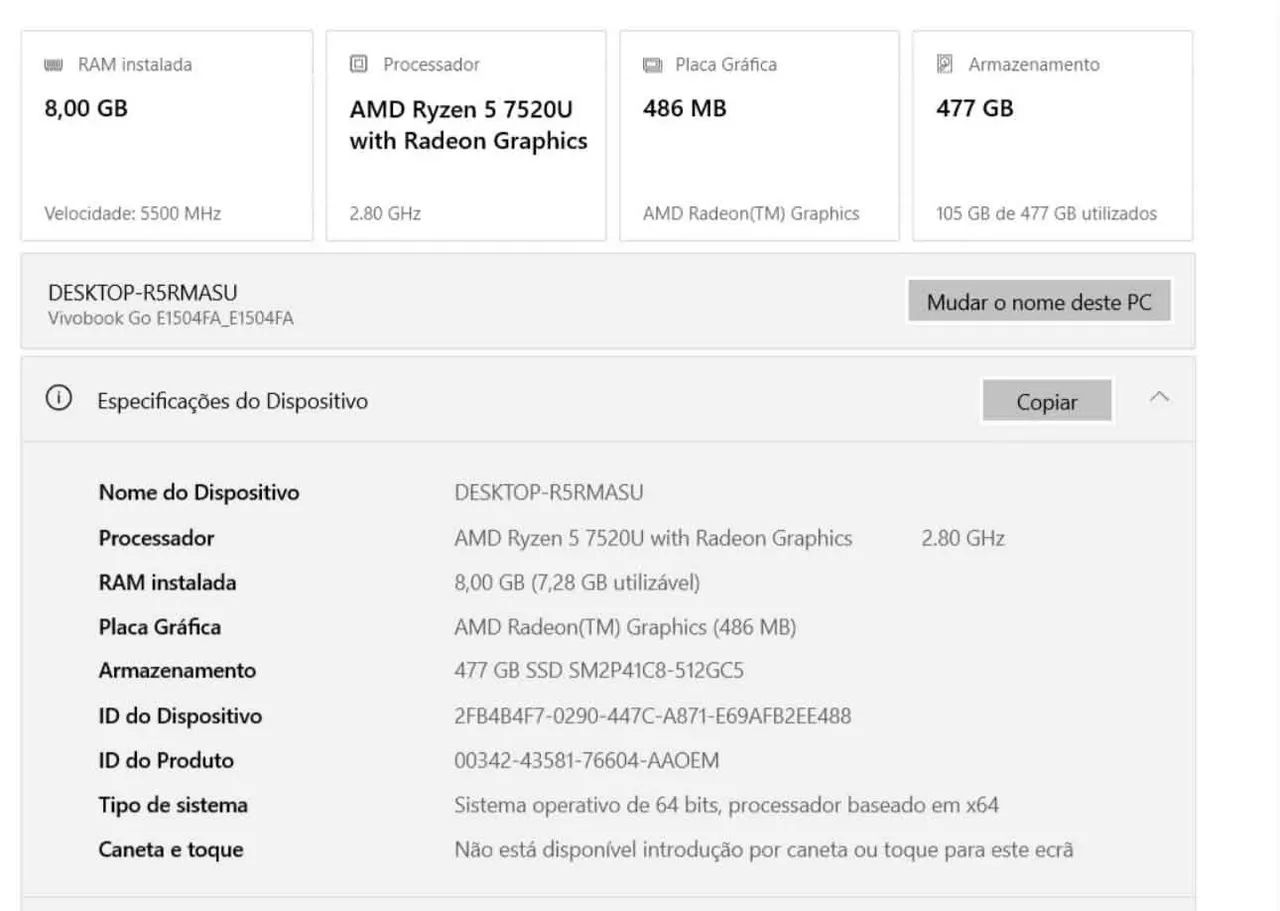Click Não está disponível introdução por caneta text

click(764, 850)
